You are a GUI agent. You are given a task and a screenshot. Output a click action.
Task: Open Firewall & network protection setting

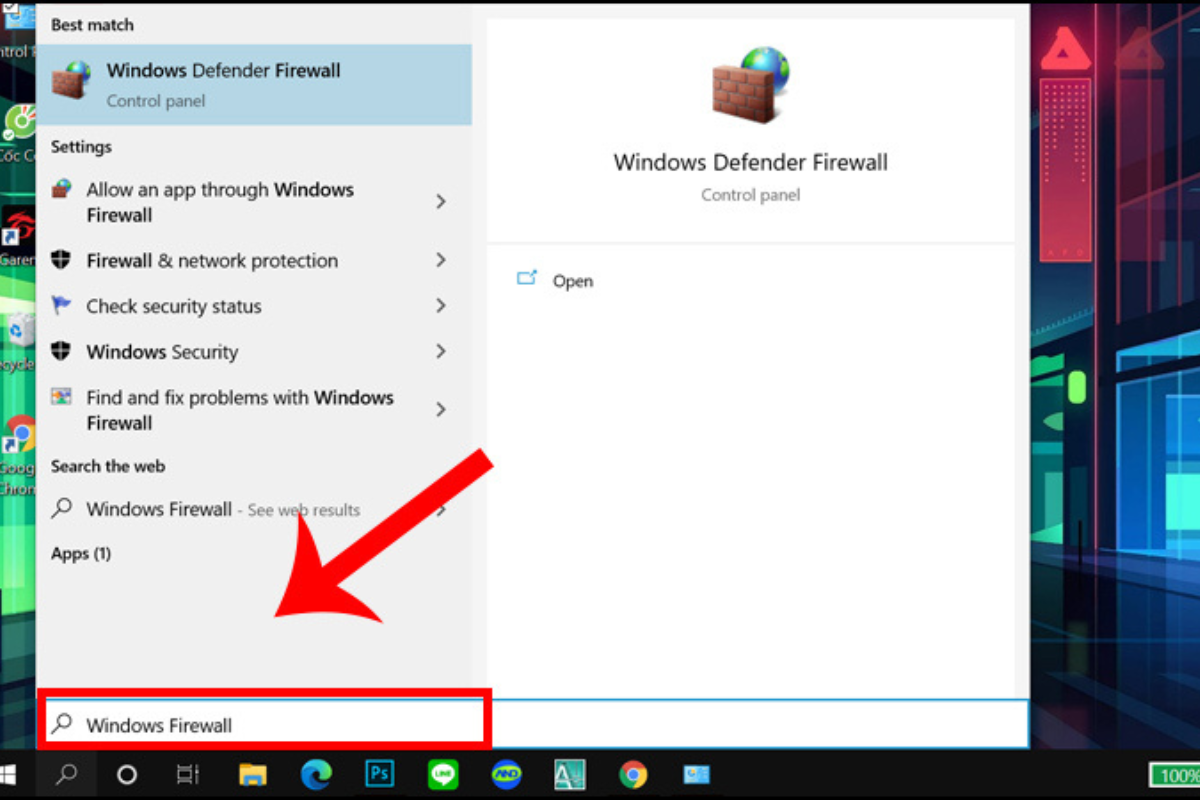254,261
